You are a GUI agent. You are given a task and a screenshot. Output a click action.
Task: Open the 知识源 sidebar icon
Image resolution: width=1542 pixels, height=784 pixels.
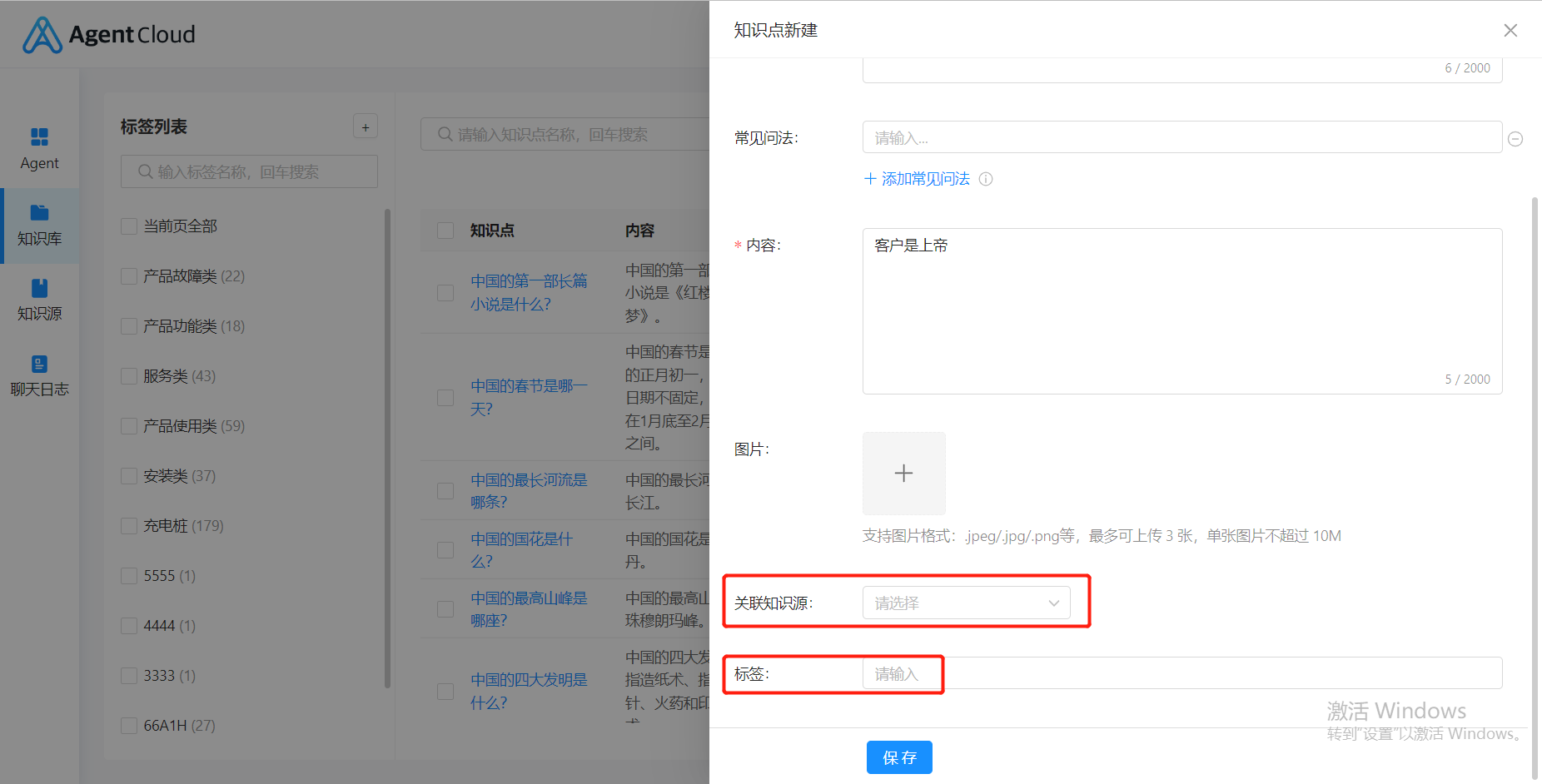click(x=39, y=288)
